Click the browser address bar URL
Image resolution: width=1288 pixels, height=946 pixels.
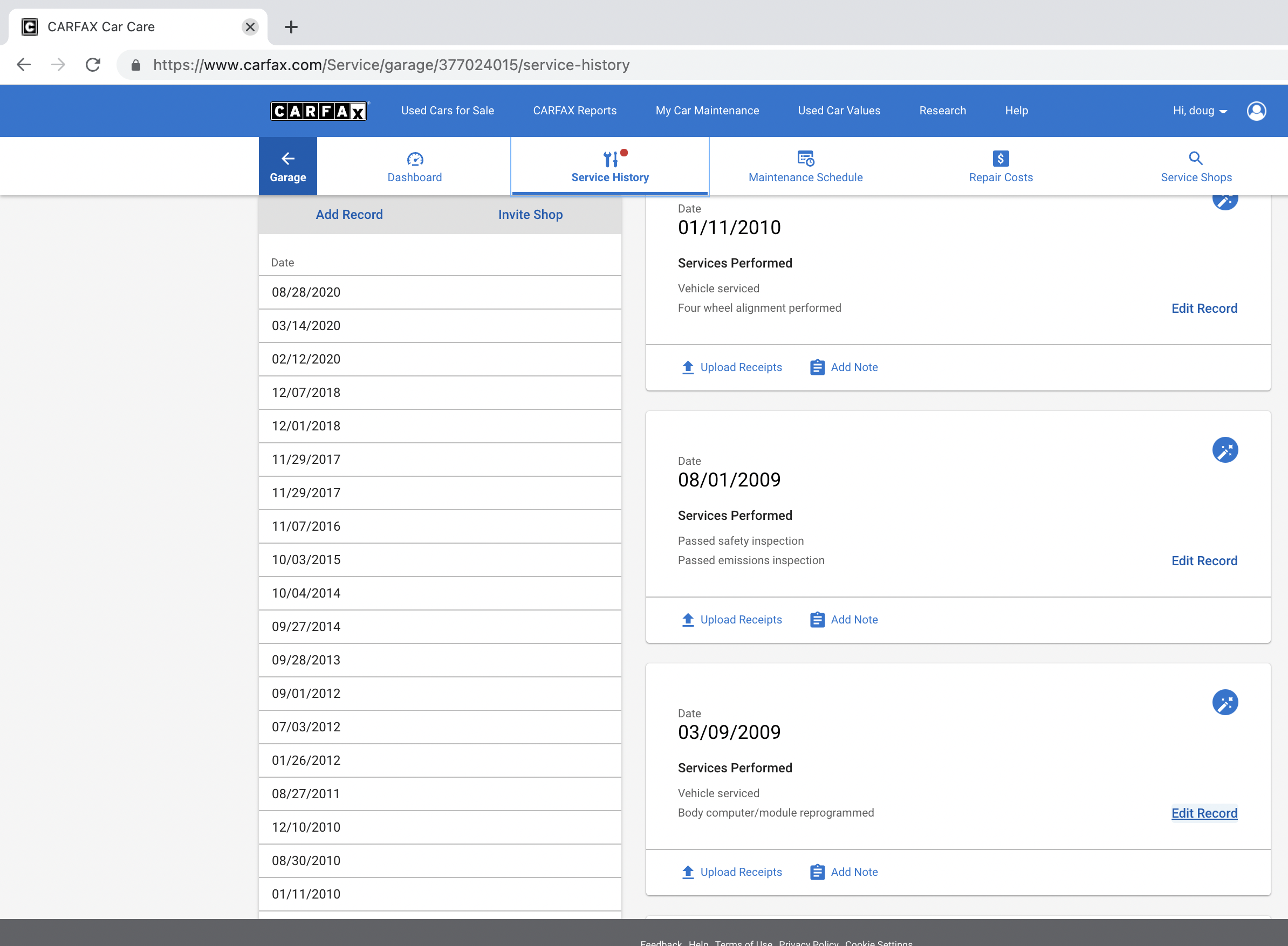coord(391,65)
